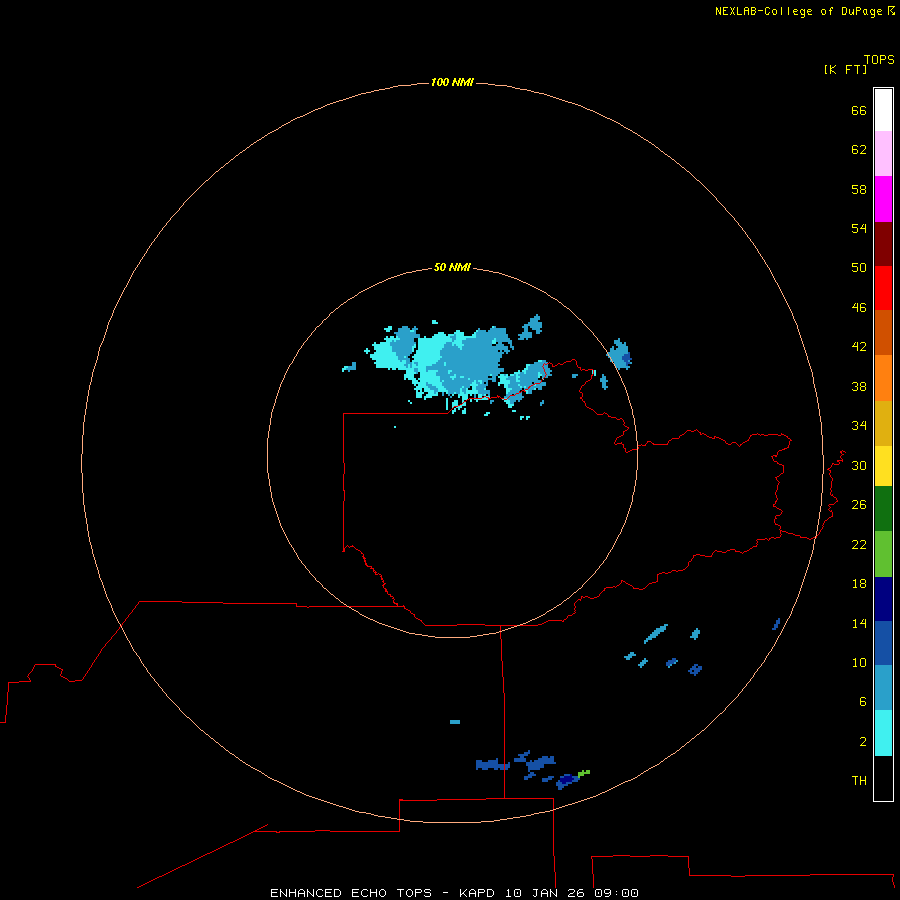Click the TH threshold legend label
The width and height of the screenshot is (900, 900).
859,781
